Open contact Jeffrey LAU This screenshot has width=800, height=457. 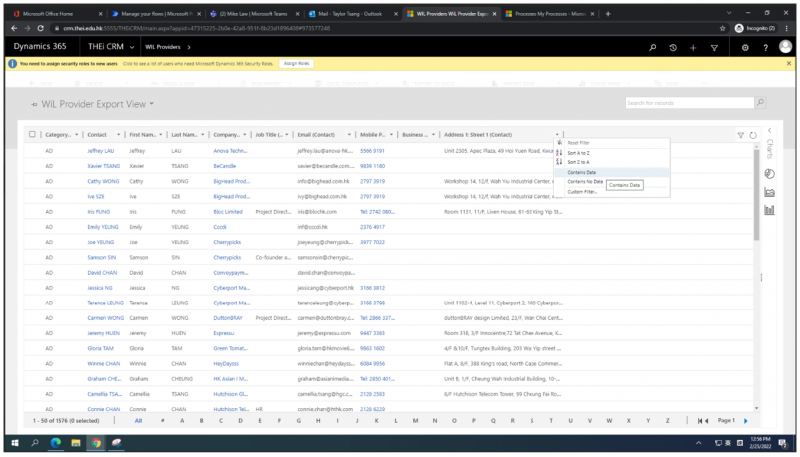(x=101, y=151)
